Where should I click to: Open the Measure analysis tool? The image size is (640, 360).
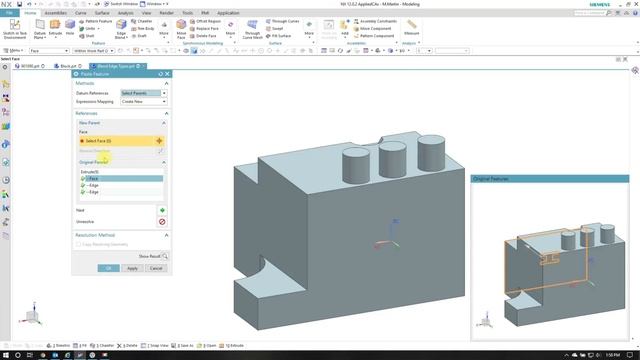tap(411, 27)
